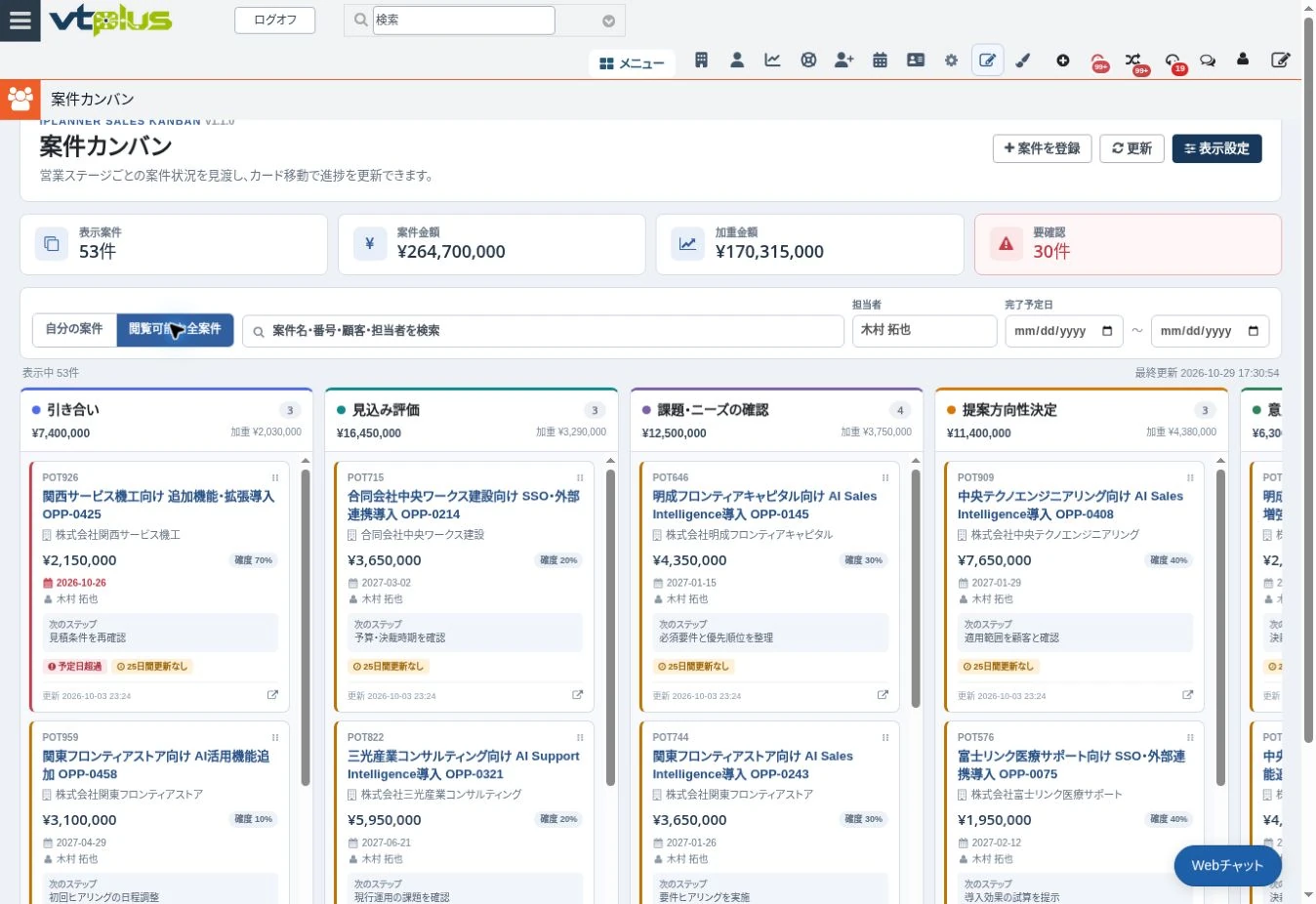Open the shuffle icon with 99+ badge
1316x904 pixels.
tap(1133, 61)
